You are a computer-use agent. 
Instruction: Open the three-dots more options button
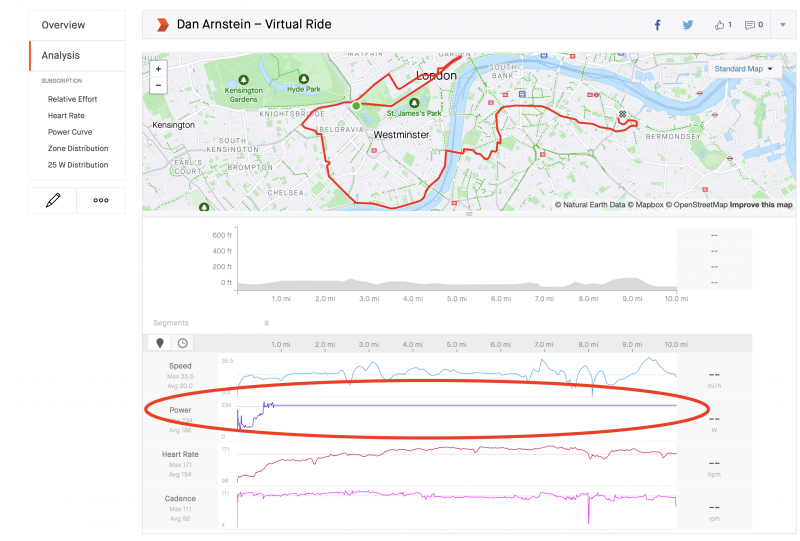click(101, 200)
